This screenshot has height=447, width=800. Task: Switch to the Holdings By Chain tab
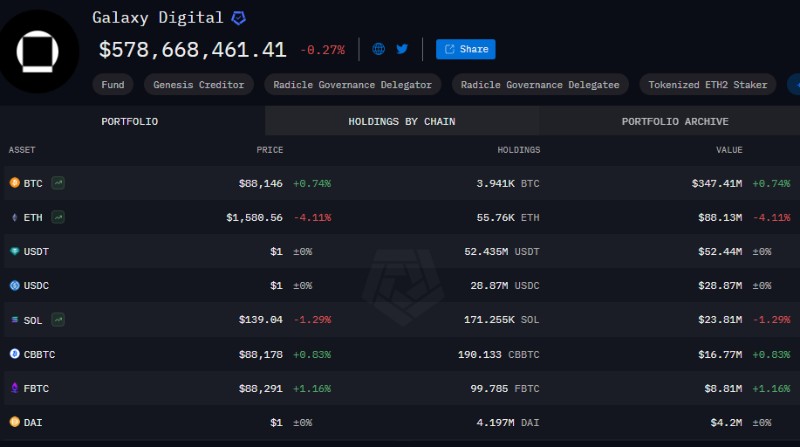click(x=401, y=121)
